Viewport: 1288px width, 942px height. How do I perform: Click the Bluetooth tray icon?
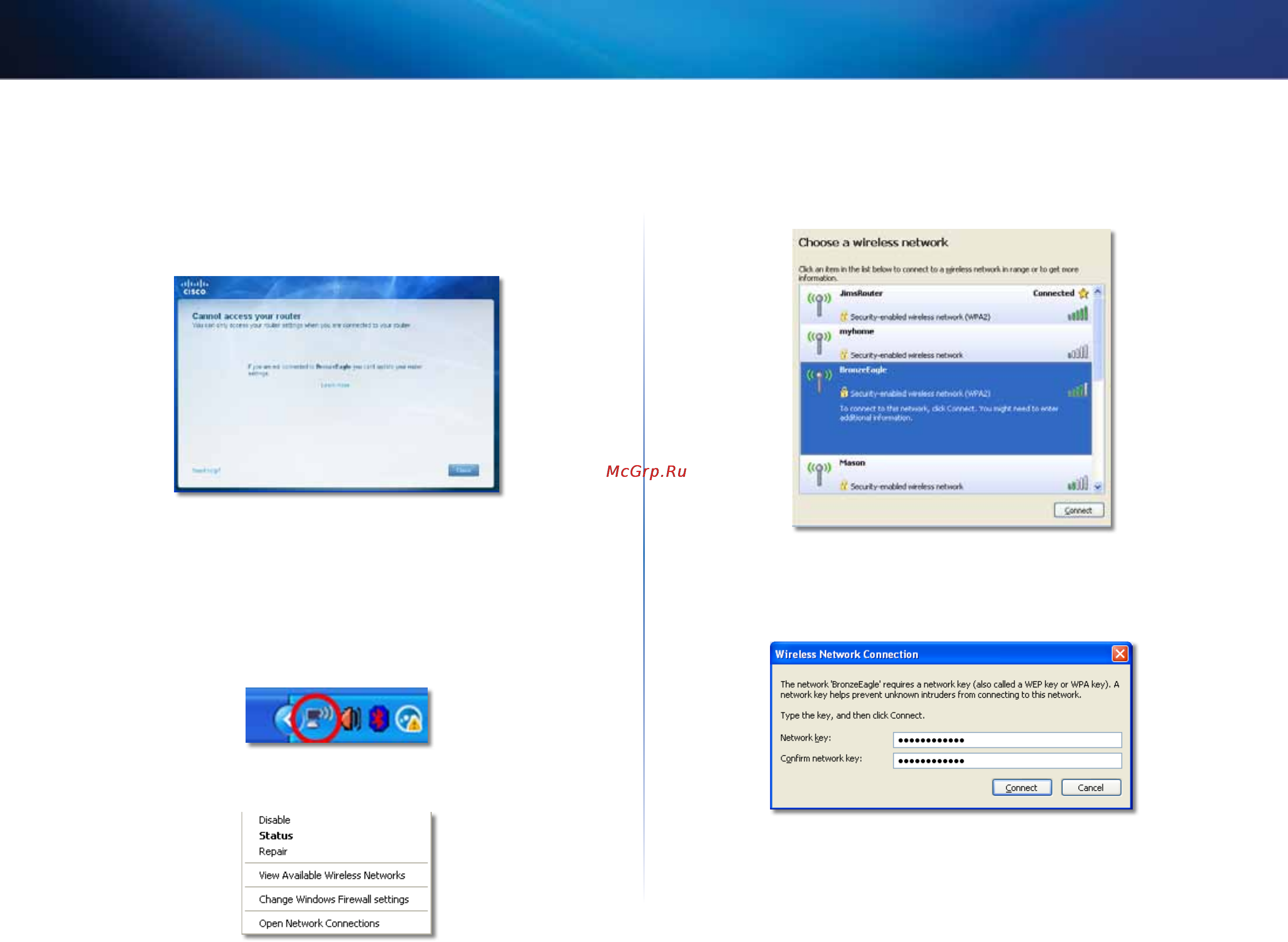(x=379, y=718)
